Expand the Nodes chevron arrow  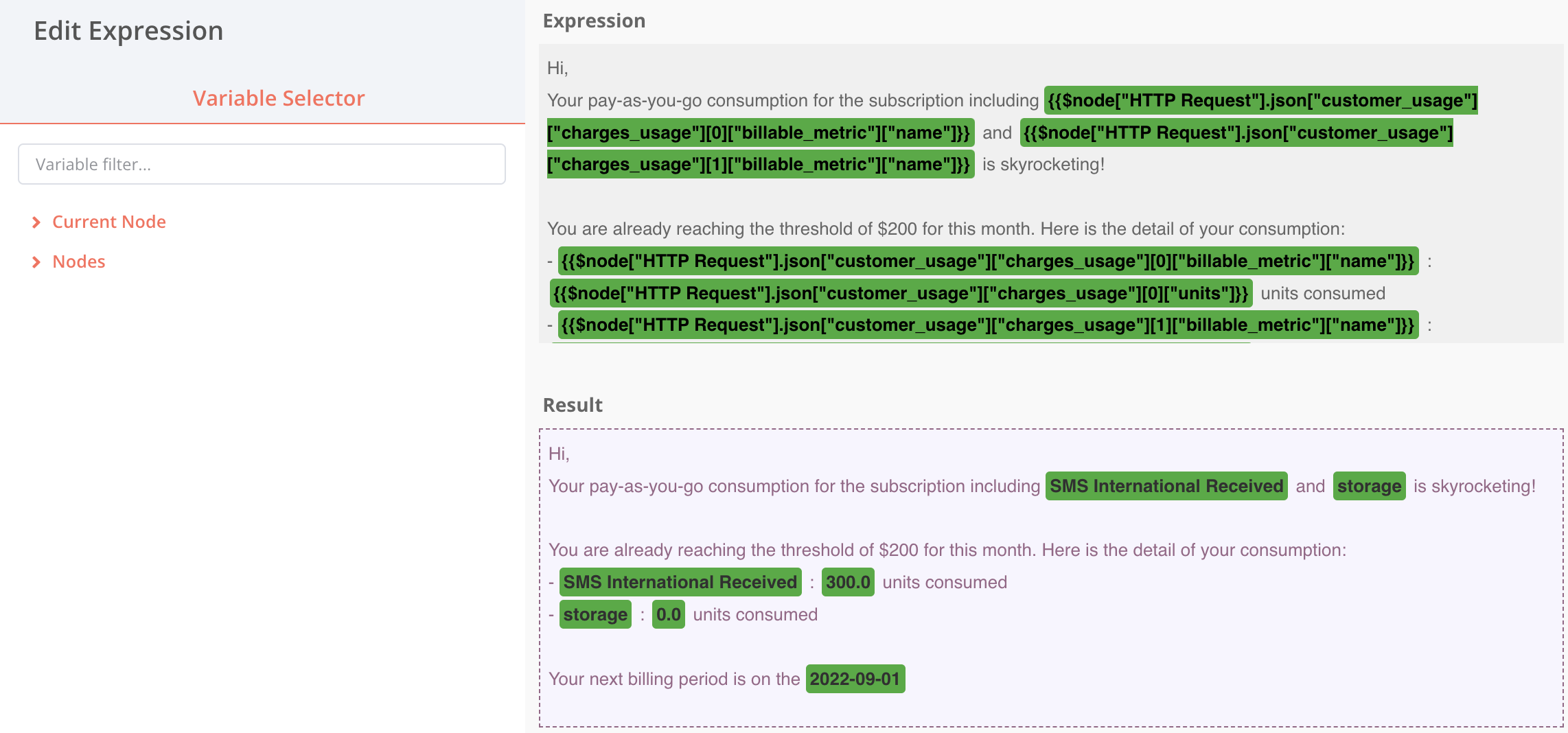pyautogui.click(x=36, y=262)
